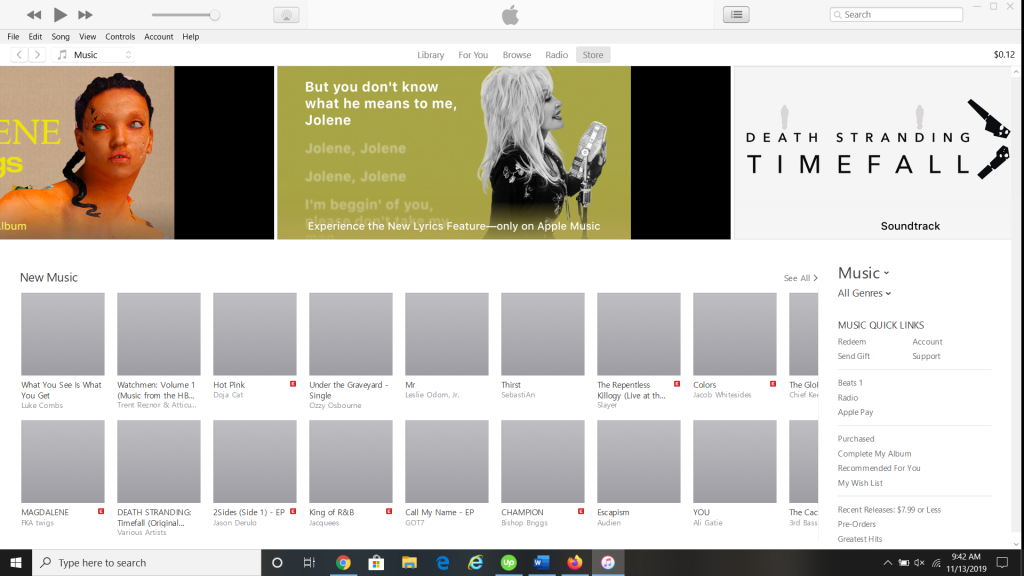
Task: Open the MAGDALENE album banner
Action: 136,152
